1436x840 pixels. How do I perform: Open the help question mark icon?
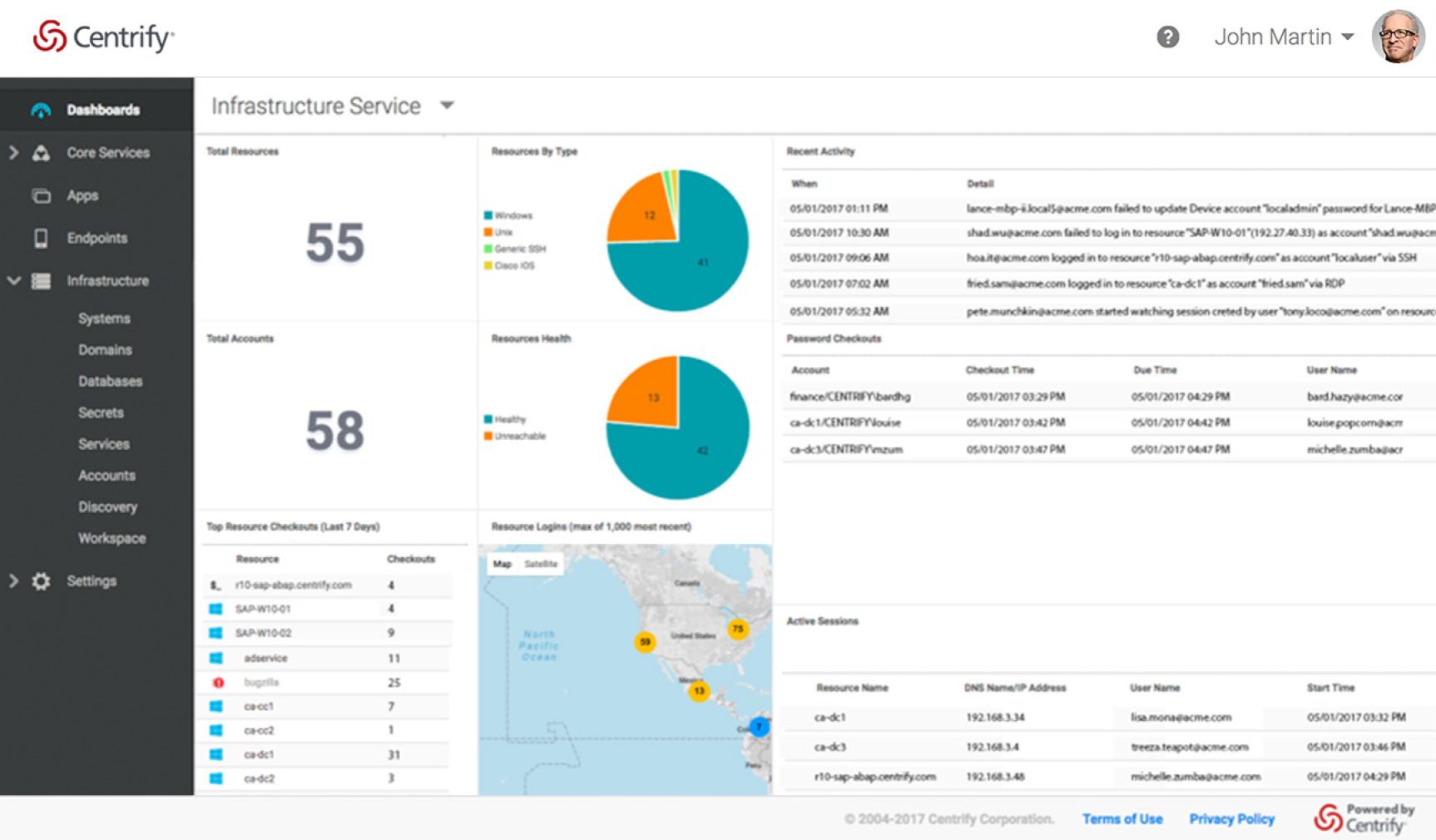(x=1168, y=37)
